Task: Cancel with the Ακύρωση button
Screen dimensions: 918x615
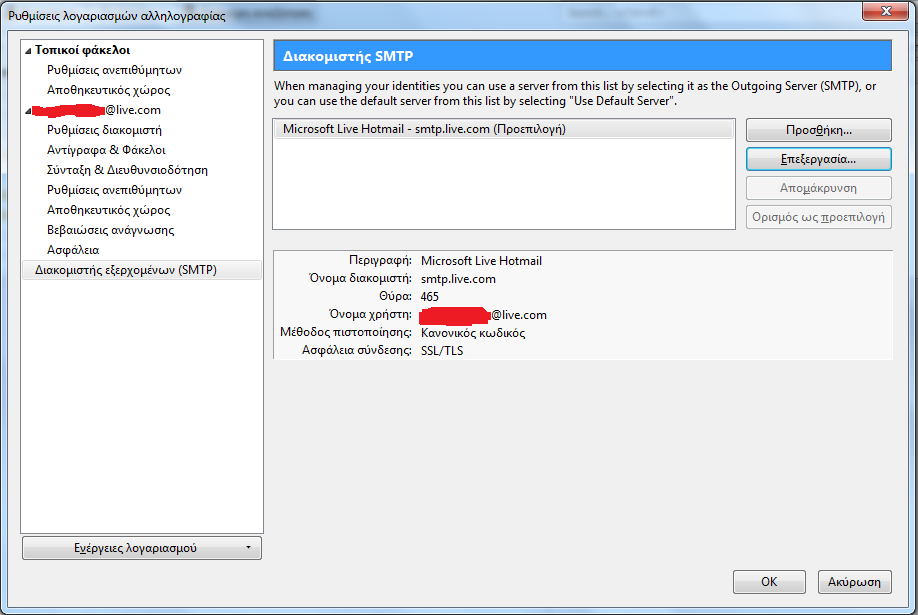Action: (x=854, y=582)
